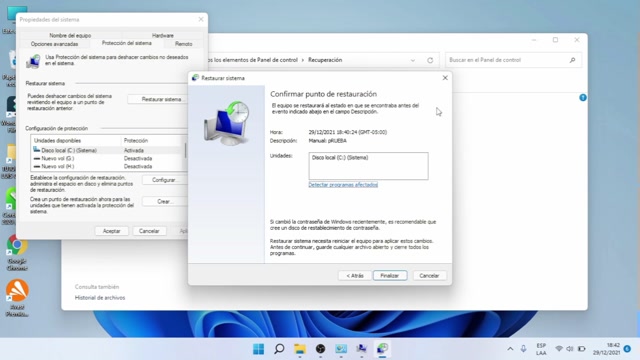This screenshot has width=640, height=360.
Task: Open the Control Panel taskbar icon
Action: point(341,349)
